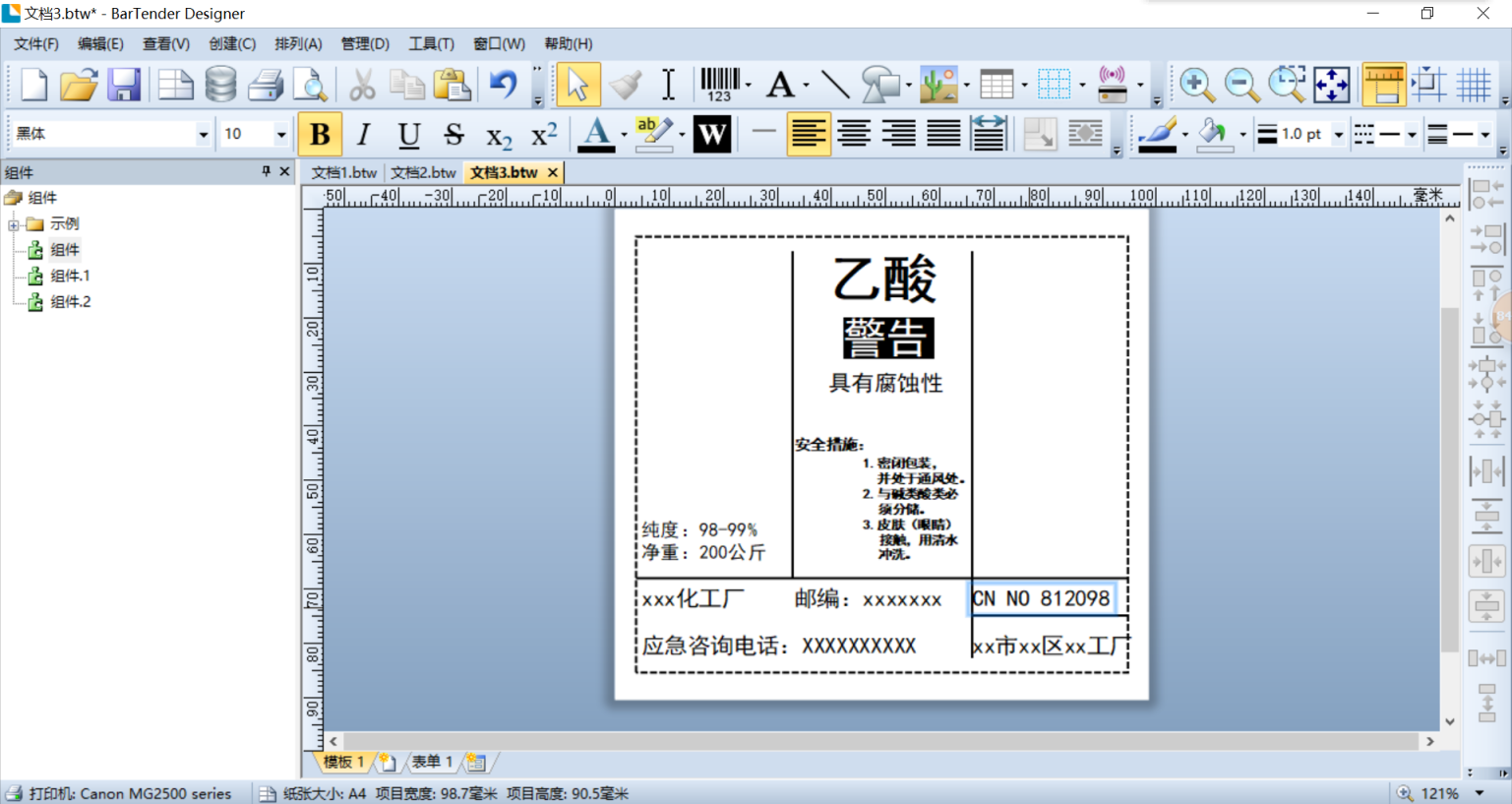This screenshot has height=804, width=1512.
Task: Click zoom to selection magnifier icon
Action: coord(1287,85)
